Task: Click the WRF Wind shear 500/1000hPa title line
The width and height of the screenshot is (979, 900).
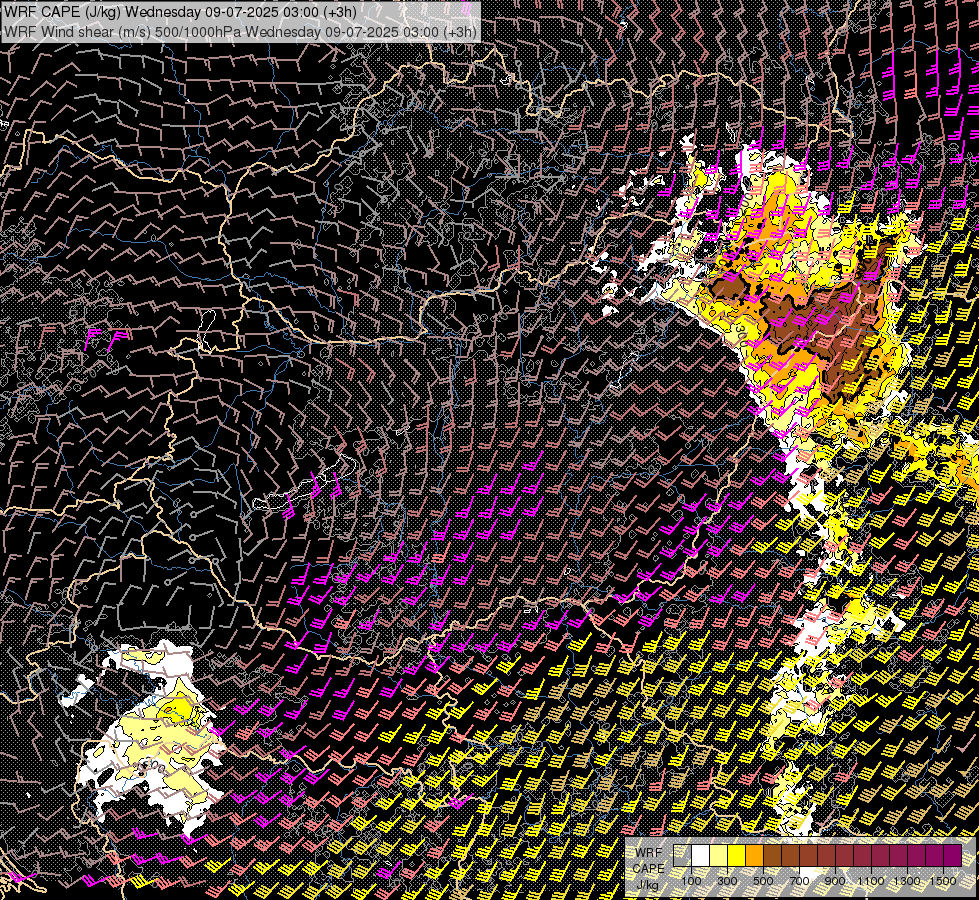Action: click(x=240, y=32)
